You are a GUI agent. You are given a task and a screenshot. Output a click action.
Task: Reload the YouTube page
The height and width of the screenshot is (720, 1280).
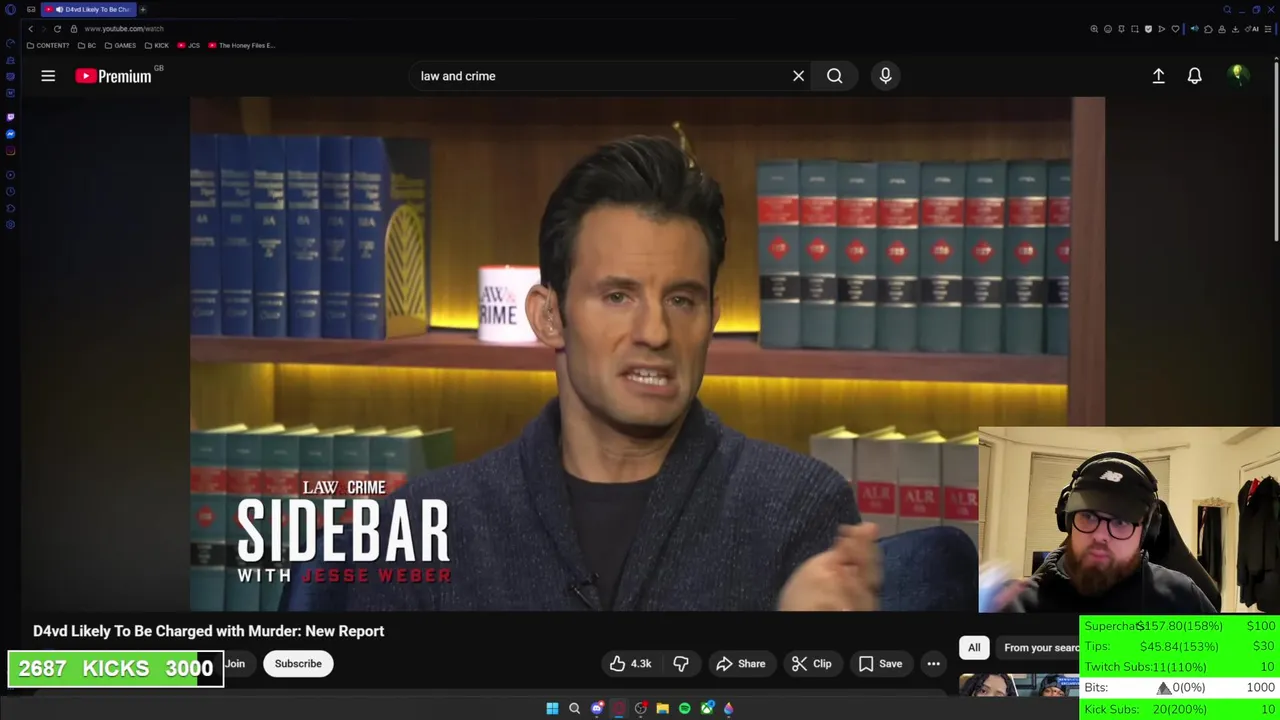(57, 29)
